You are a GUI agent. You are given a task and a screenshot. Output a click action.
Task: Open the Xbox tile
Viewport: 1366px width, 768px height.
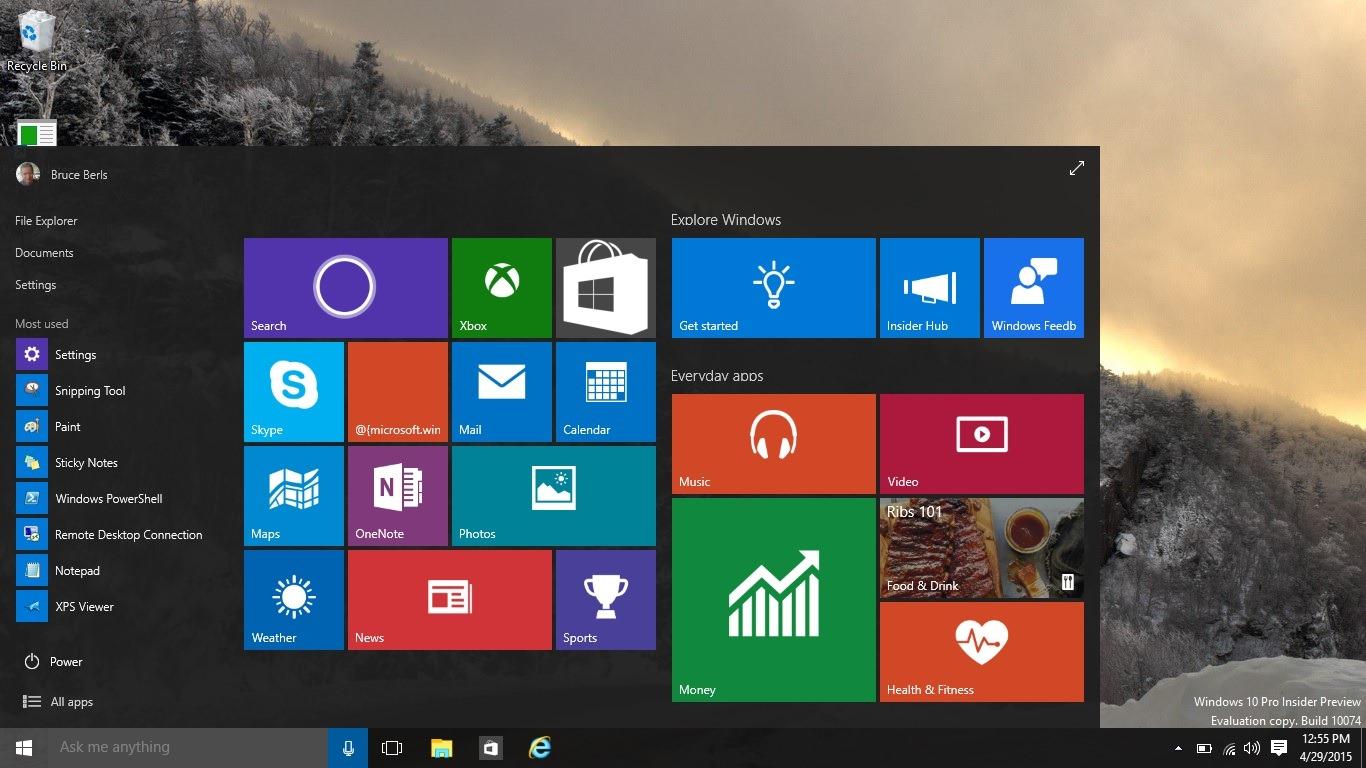tap(501, 288)
